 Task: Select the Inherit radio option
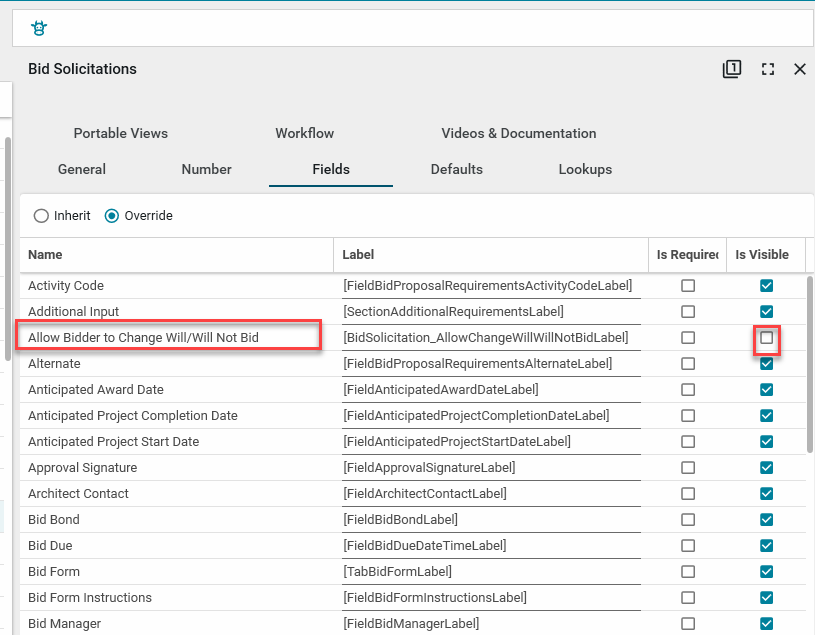[x=41, y=216]
